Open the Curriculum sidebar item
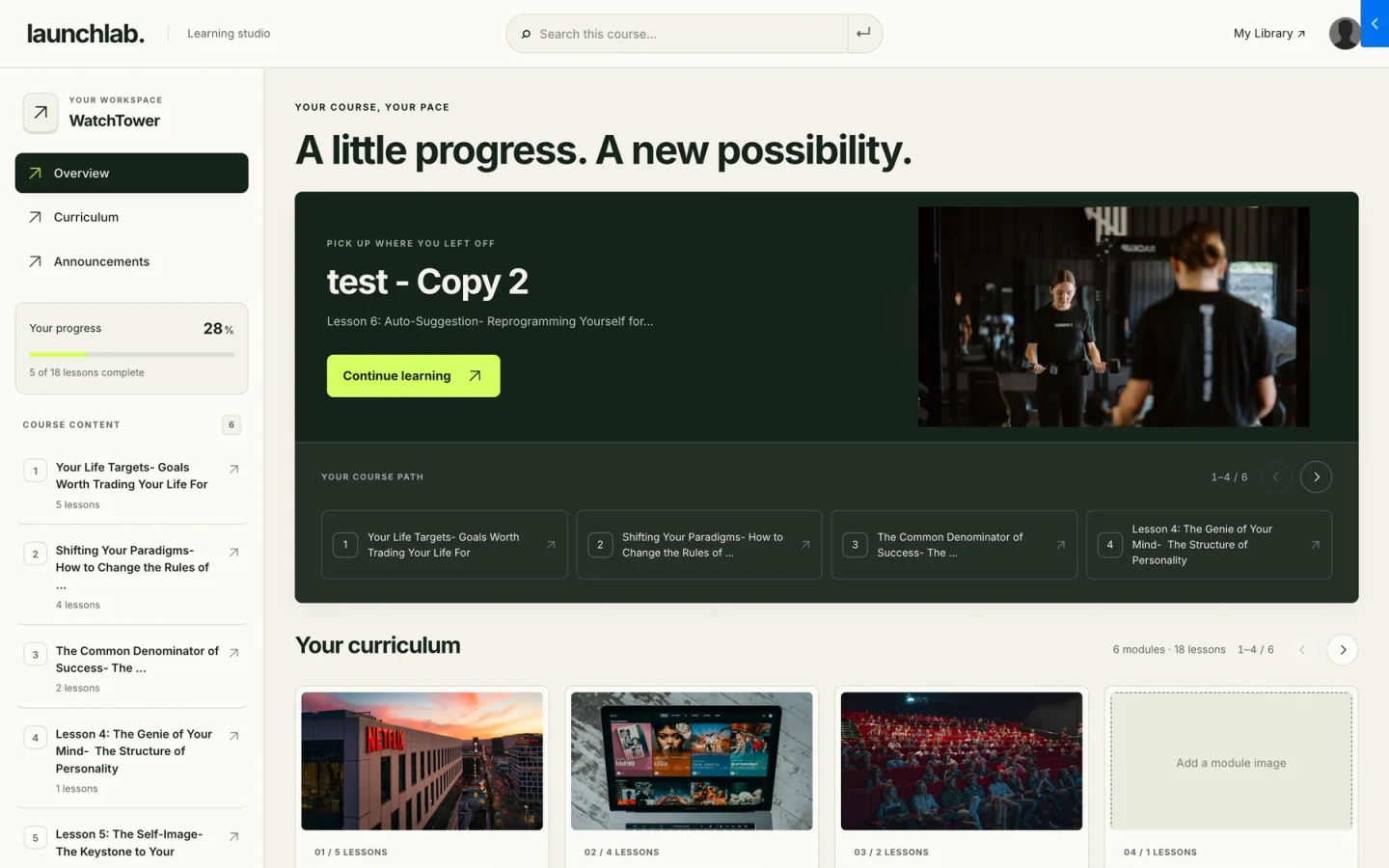 point(132,217)
